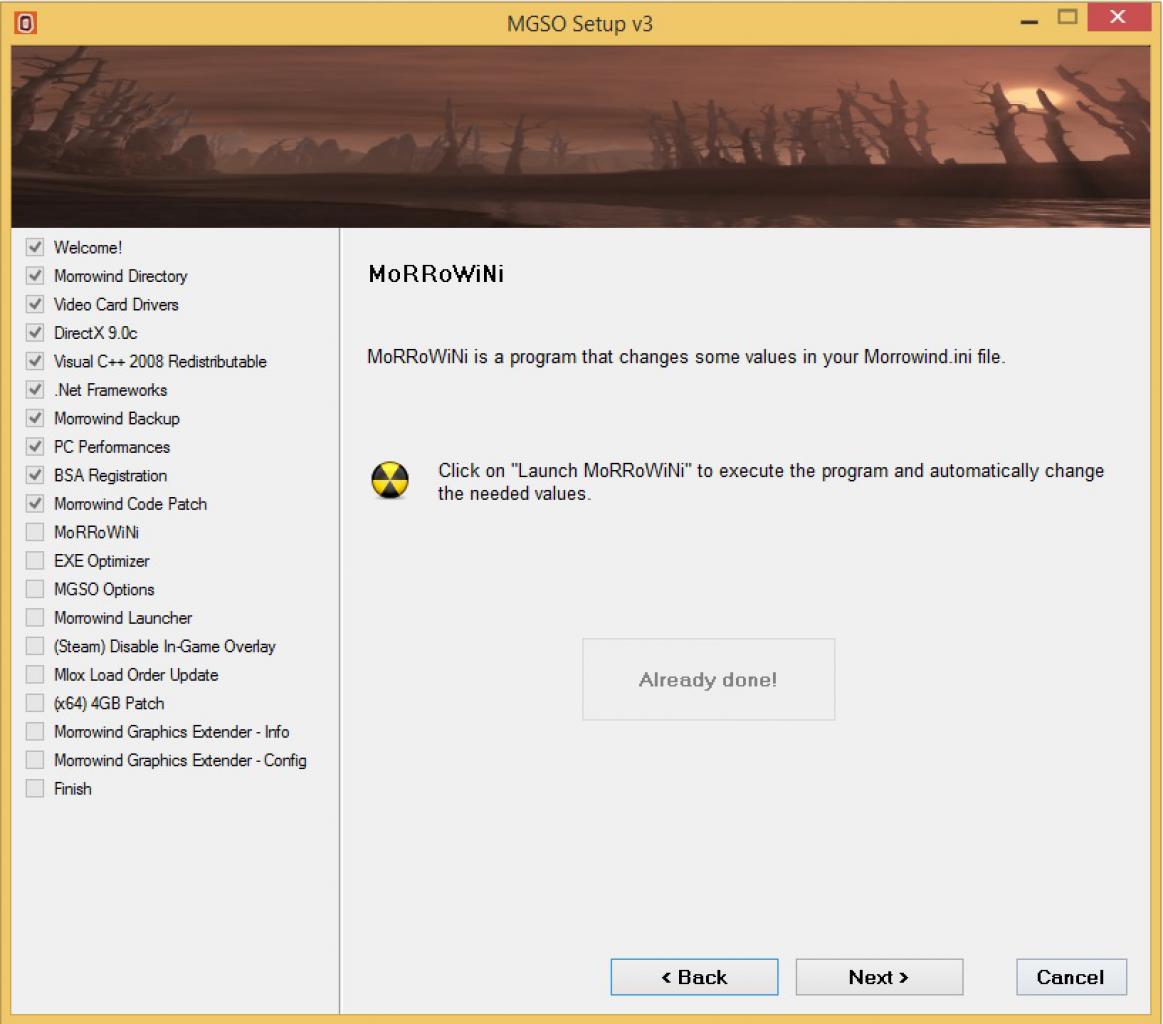Check Morrowind Graphics Extender - Config checkbox
Viewport: 1163px width, 1024px height.
point(35,760)
